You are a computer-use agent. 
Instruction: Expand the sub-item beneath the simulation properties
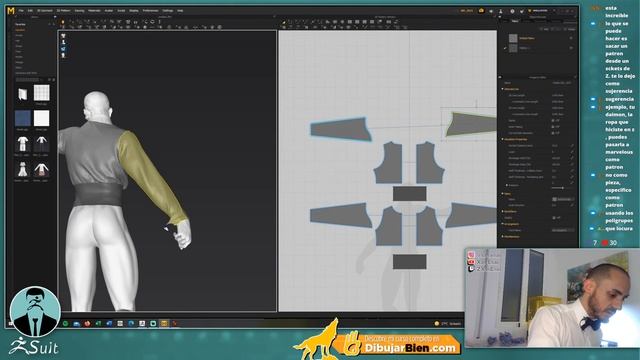click(507, 185)
